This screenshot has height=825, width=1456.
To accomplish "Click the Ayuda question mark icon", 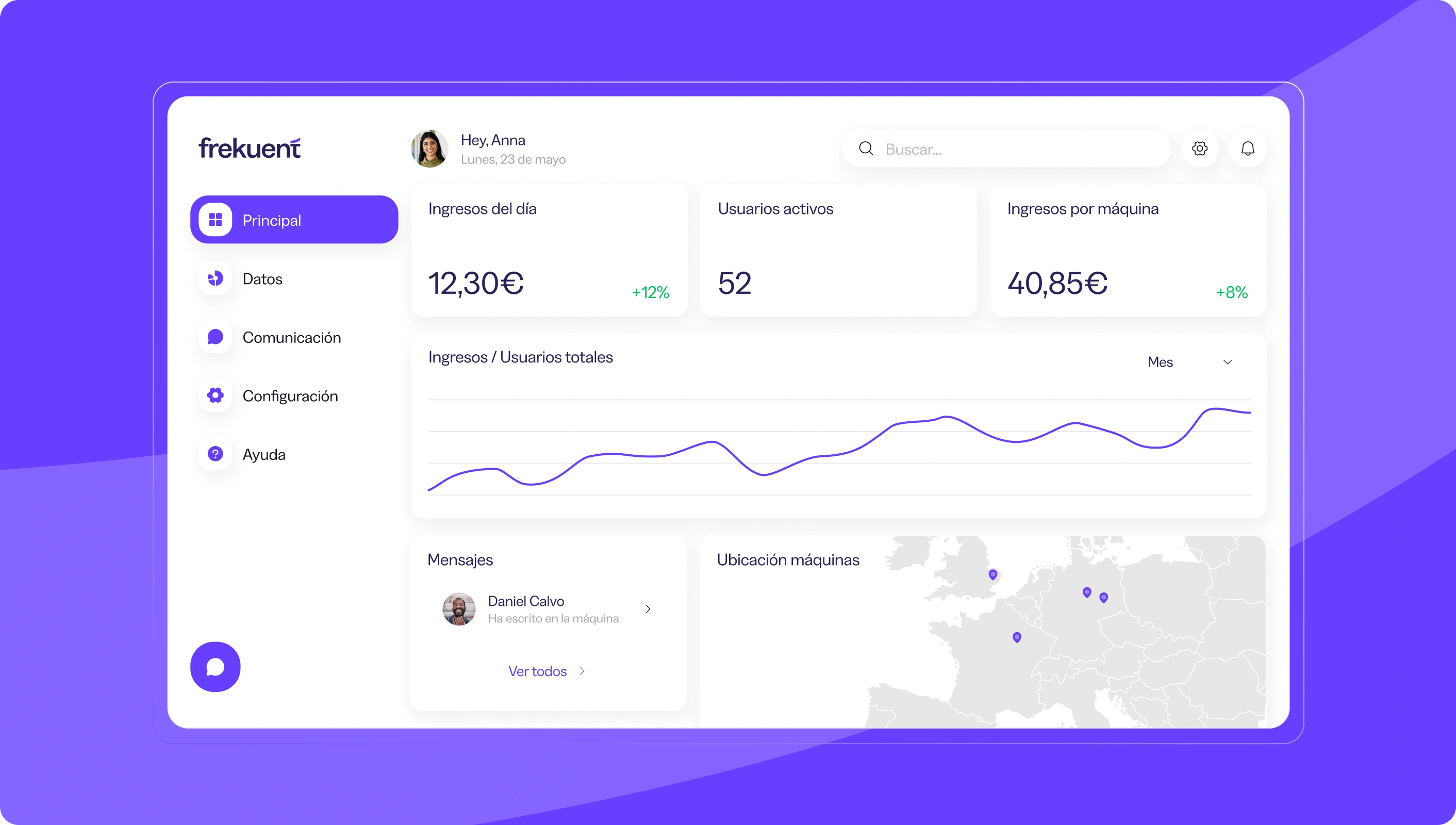I will click(216, 454).
